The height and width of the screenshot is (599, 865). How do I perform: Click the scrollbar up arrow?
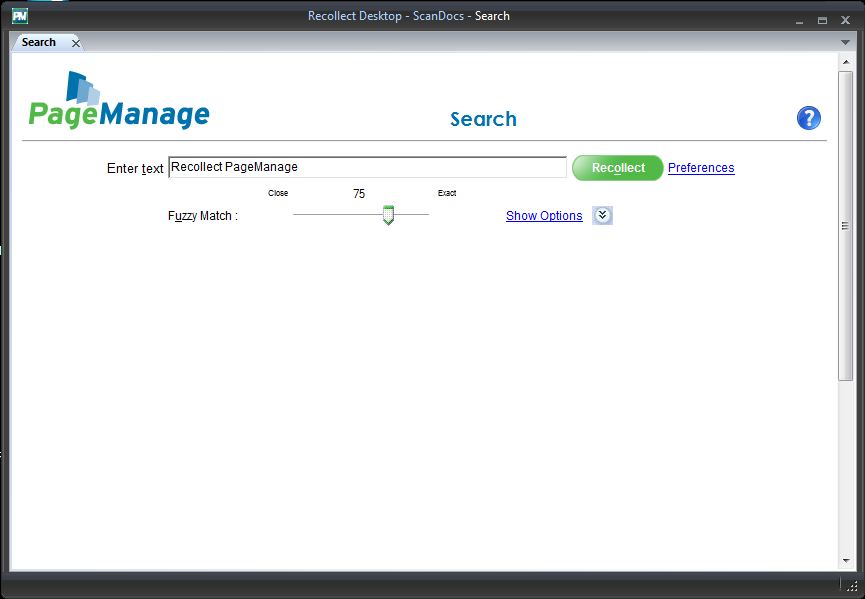coord(845,61)
